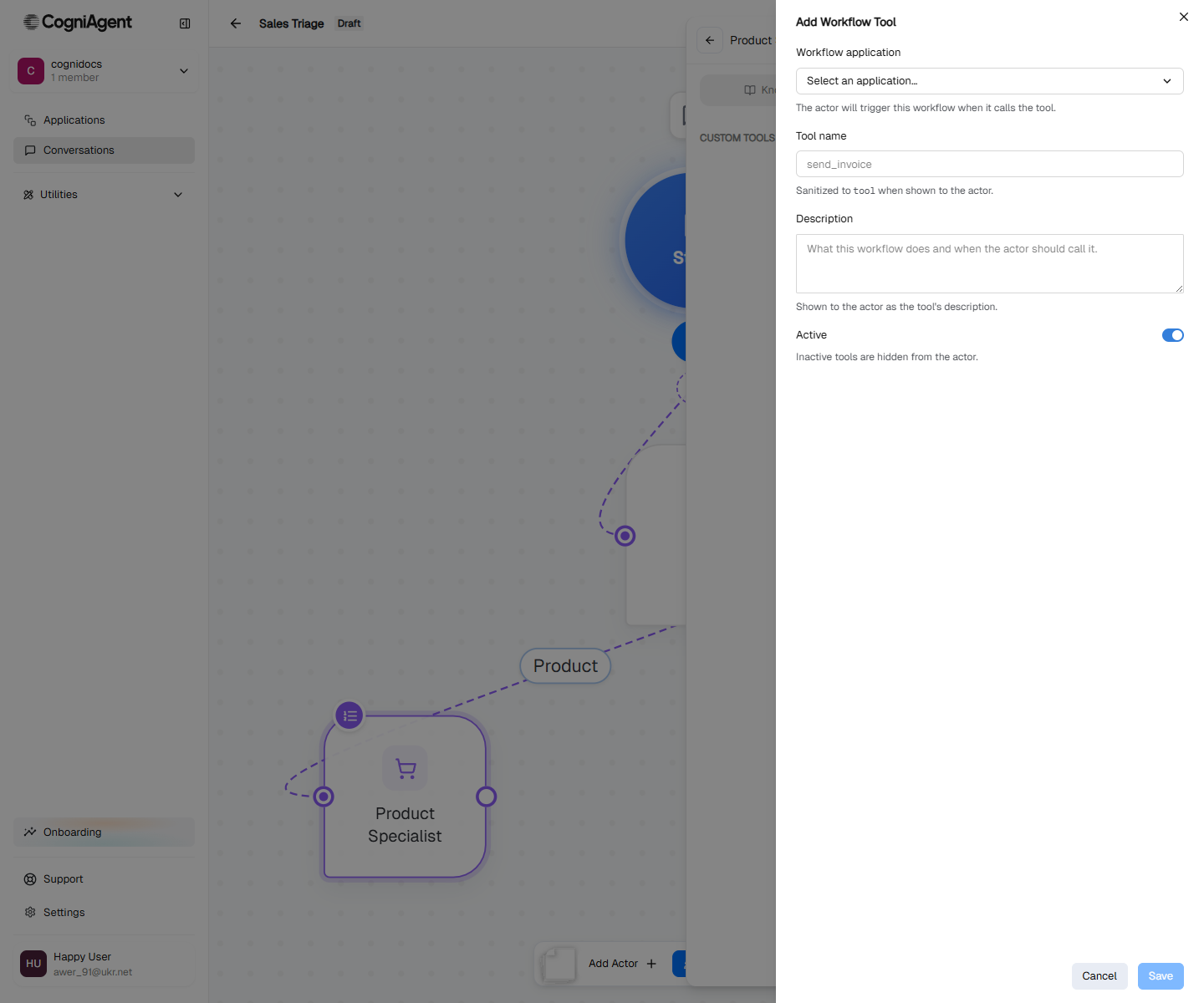This screenshot has width=1204, height=1003.
Task: Click the Applications icon in sidebar
Action: (x=30, y=120)
